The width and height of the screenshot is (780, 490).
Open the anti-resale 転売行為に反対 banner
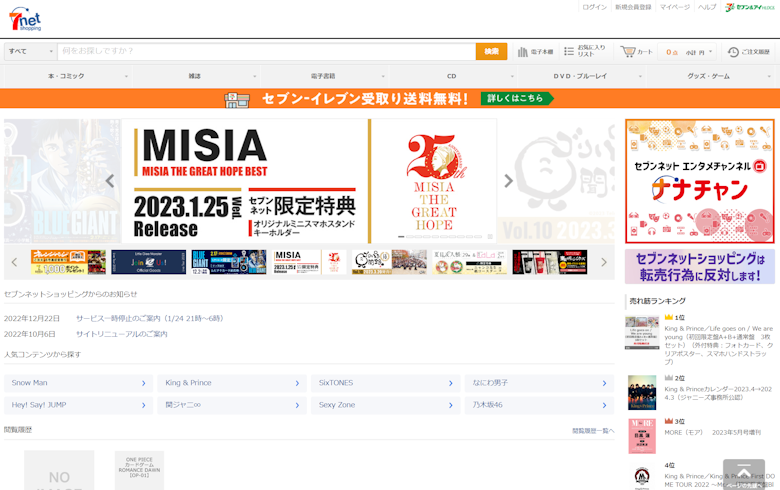pyautogui.click(x=699, y=267)
